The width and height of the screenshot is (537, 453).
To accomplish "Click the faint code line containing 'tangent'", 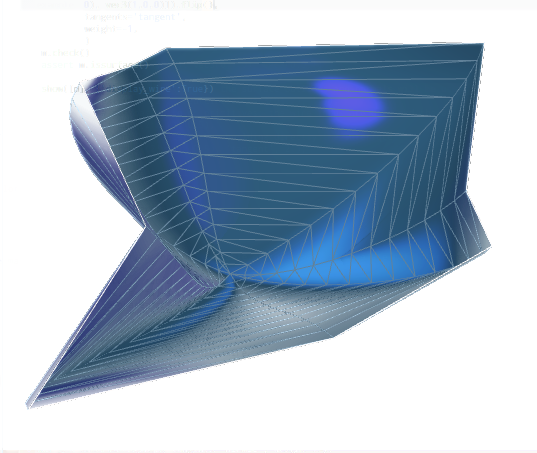I will click(x=135, y=17).
